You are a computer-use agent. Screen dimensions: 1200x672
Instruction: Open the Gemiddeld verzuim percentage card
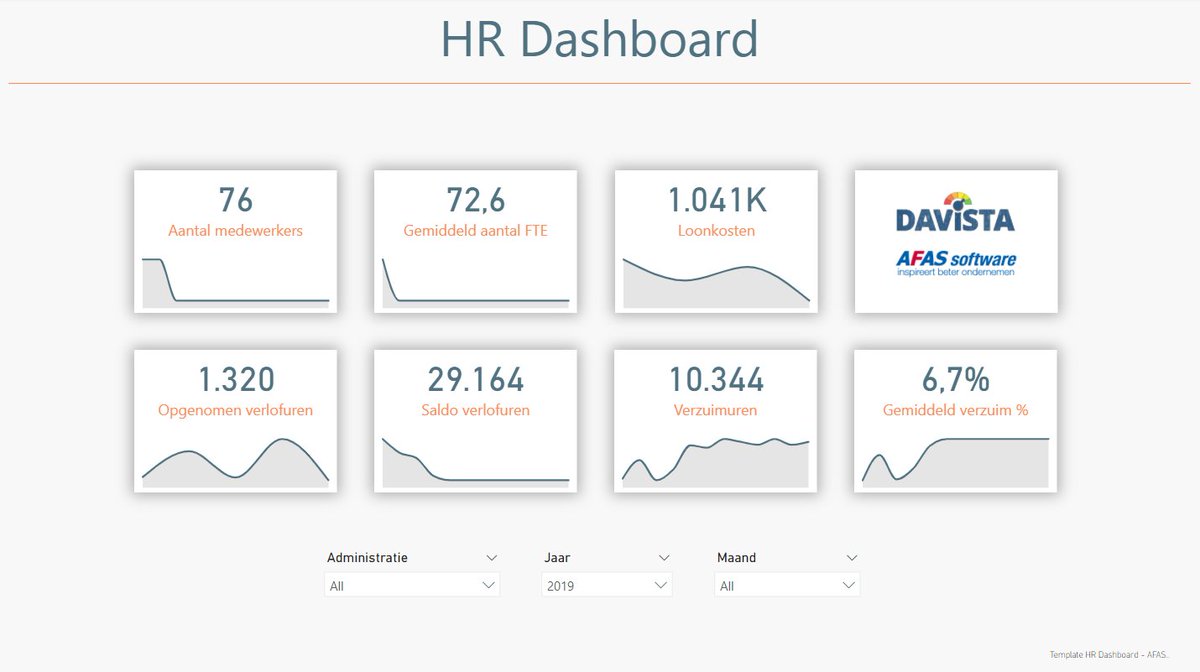[955, 420]
